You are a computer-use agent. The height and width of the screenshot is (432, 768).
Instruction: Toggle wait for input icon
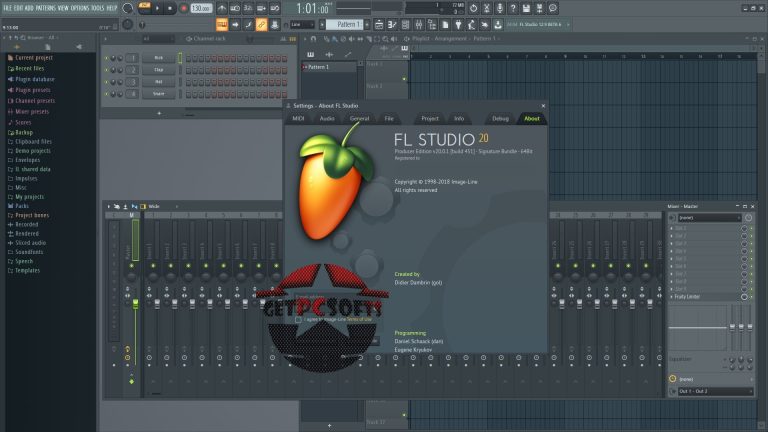tap(235, 8)
